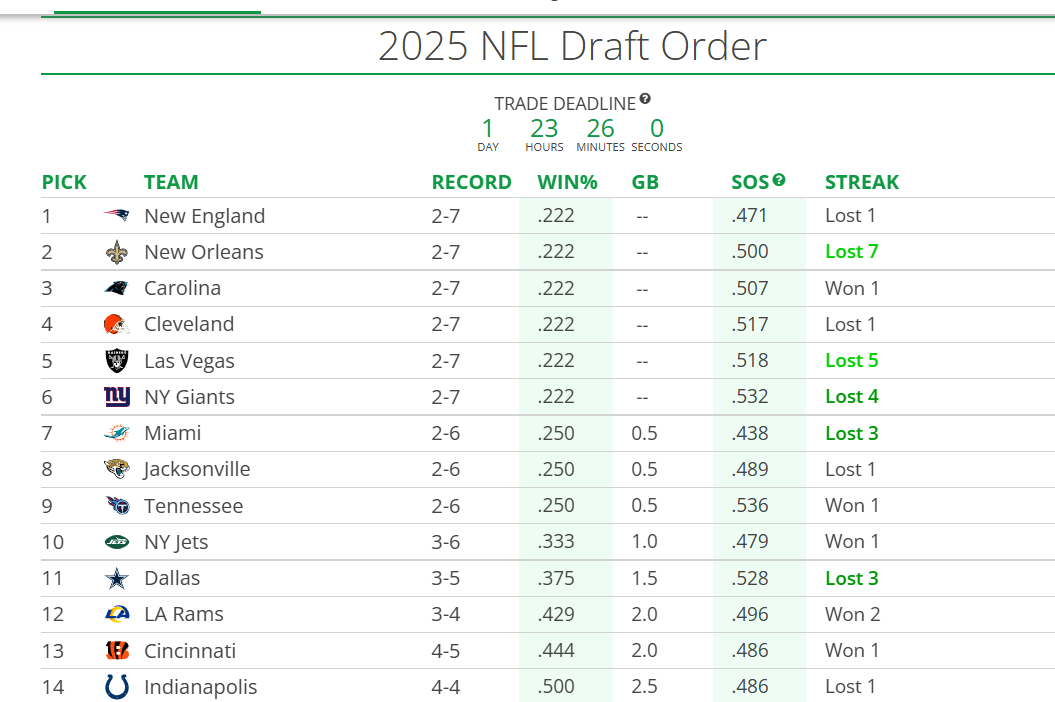Sort by the STREAK column header
The image size is (1055, 702).
[861, 182]
